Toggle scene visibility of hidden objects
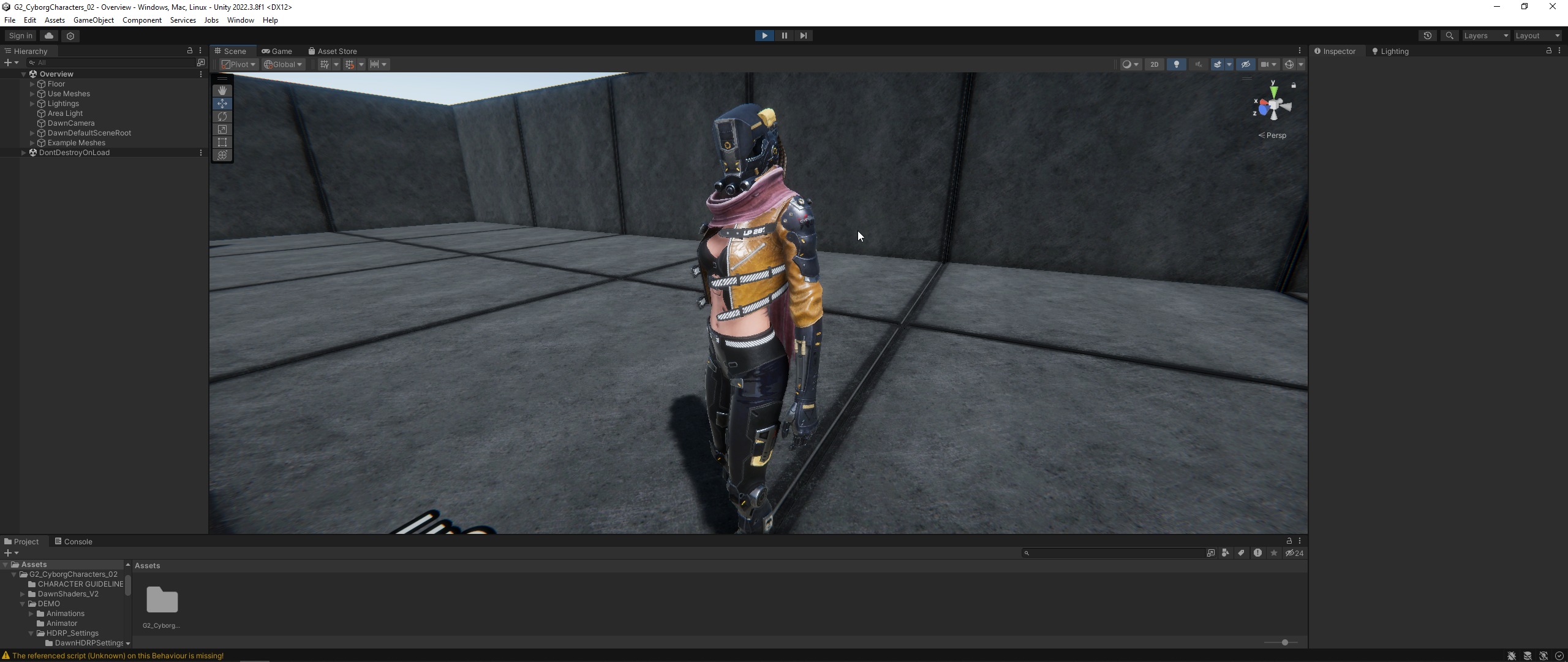 [x=1245, y=64]
